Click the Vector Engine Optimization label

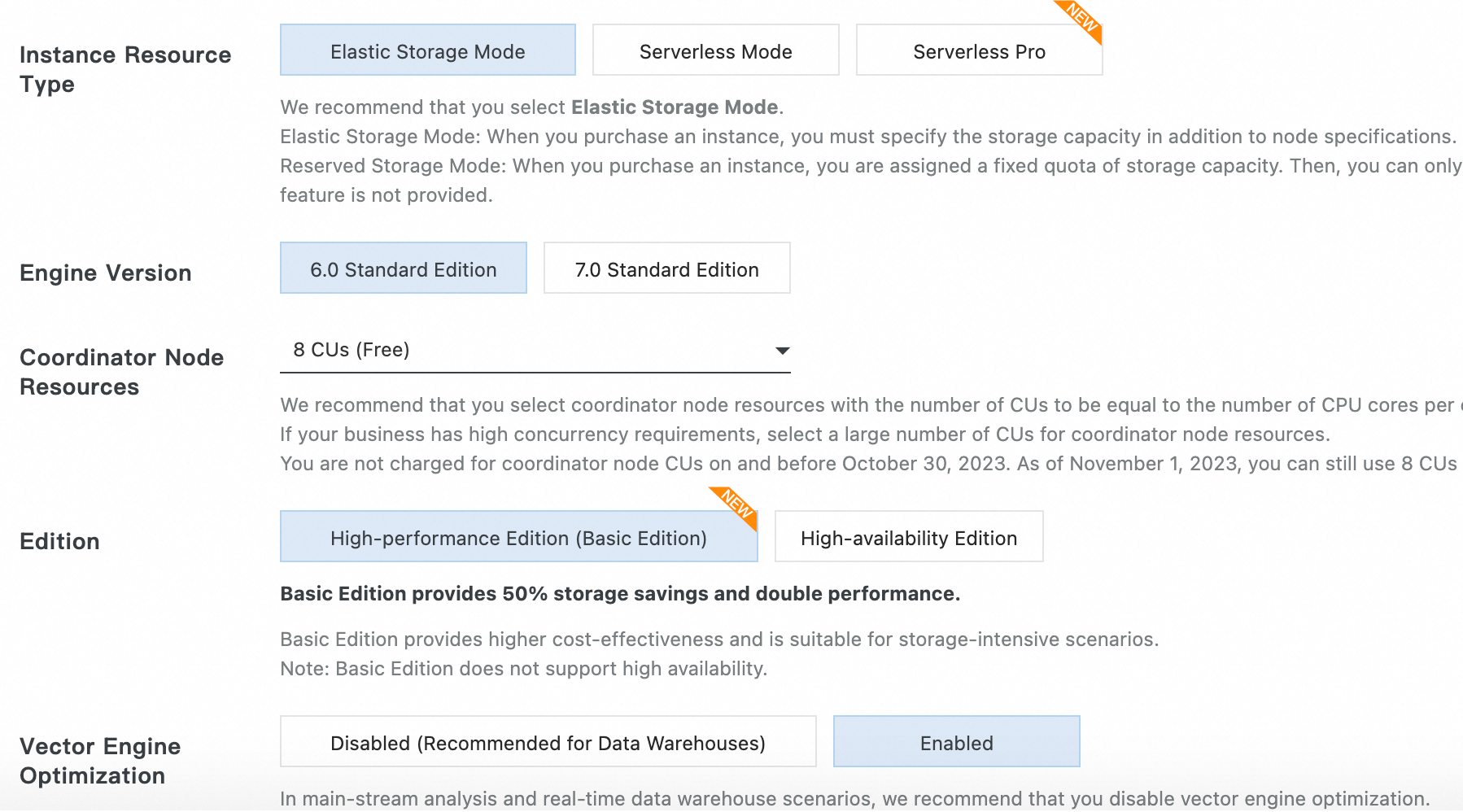[x=100, y=761]
